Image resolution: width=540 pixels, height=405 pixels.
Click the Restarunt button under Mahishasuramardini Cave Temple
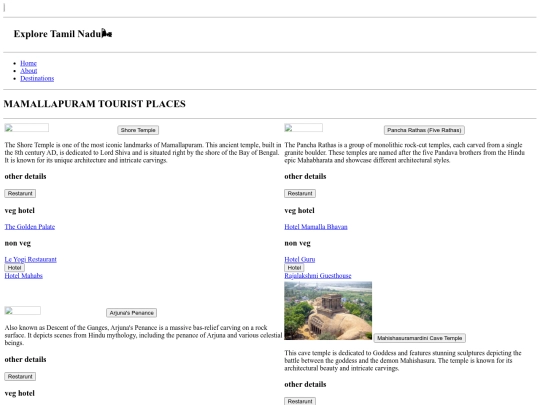(x=300, y=401)
